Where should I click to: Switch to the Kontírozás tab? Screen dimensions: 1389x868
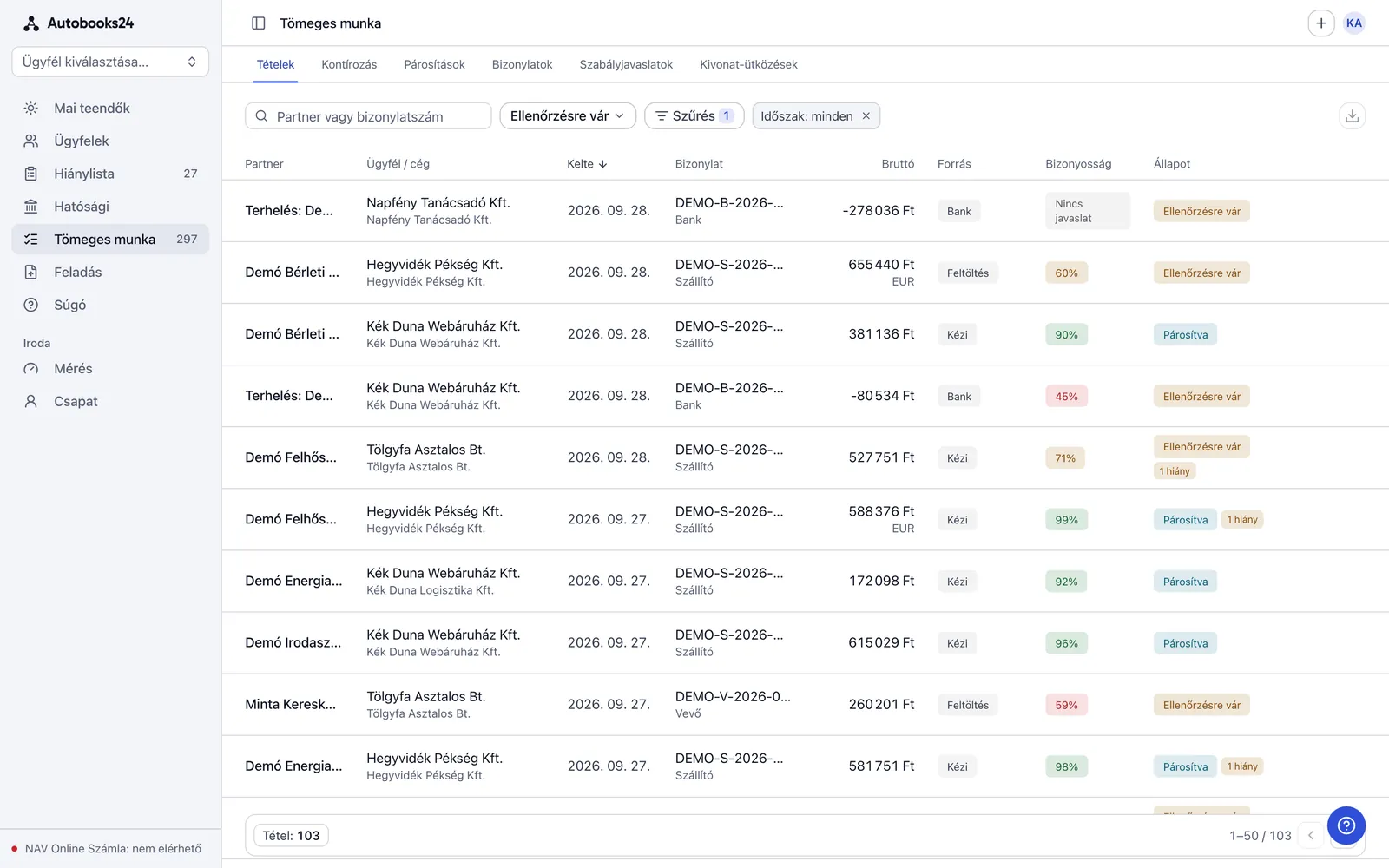[x=349, y=64]
